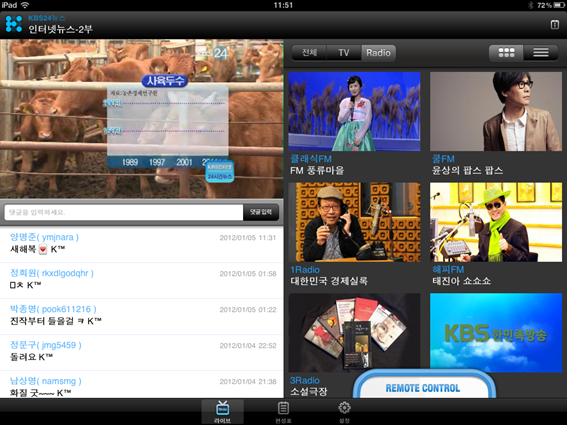The width and height of the screenshot is (567, 425).
Task: Open KBS 한민족방송 channel thumbnail
Action: click(496, 333)
